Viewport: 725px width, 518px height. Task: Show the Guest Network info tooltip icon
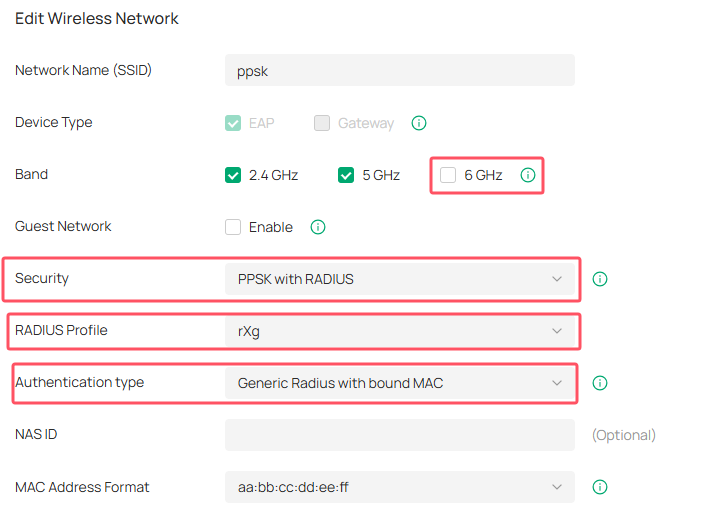tap(318, 227)
